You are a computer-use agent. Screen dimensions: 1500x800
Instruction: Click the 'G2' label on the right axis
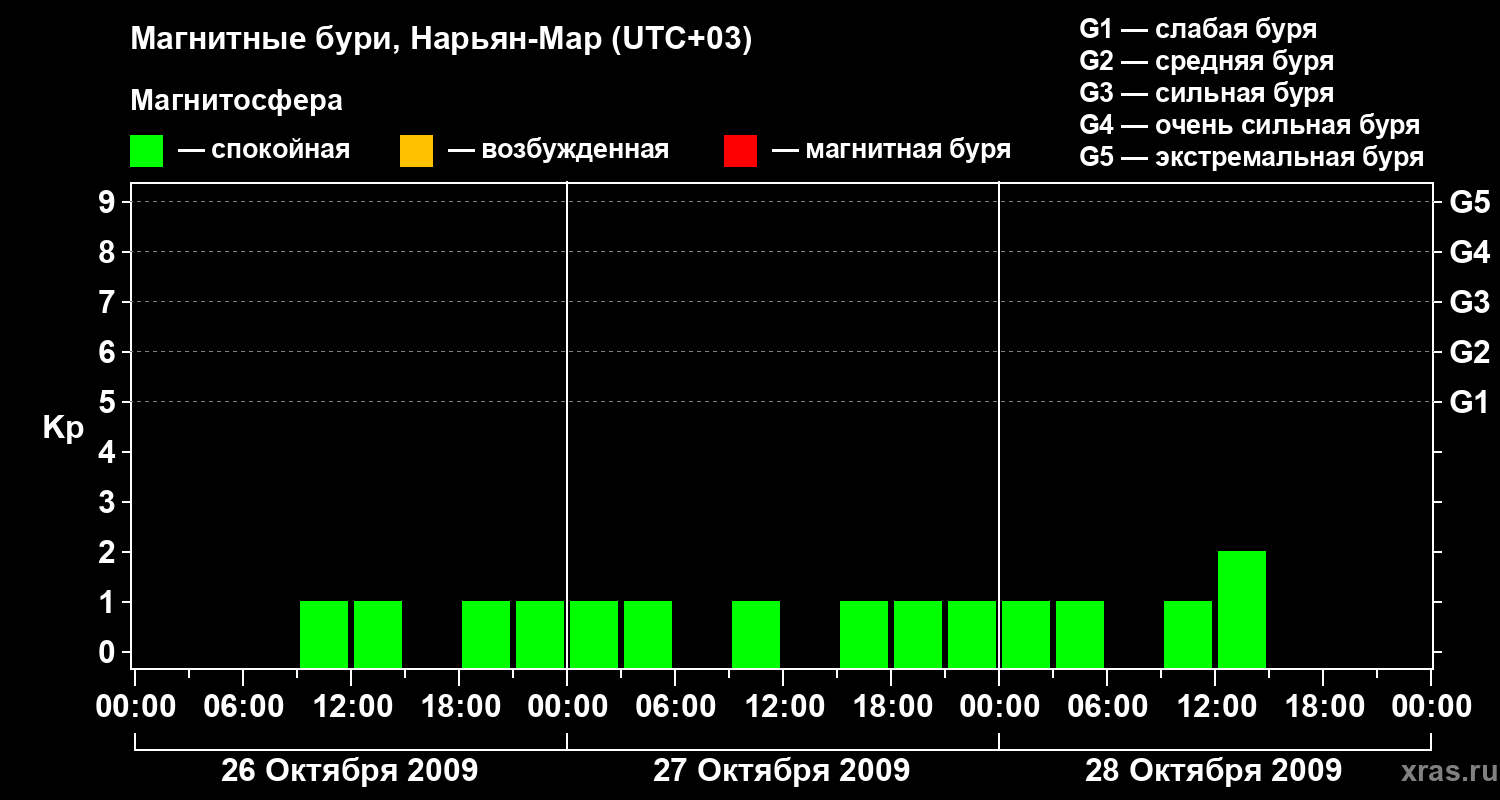(x=1470, y=352)
